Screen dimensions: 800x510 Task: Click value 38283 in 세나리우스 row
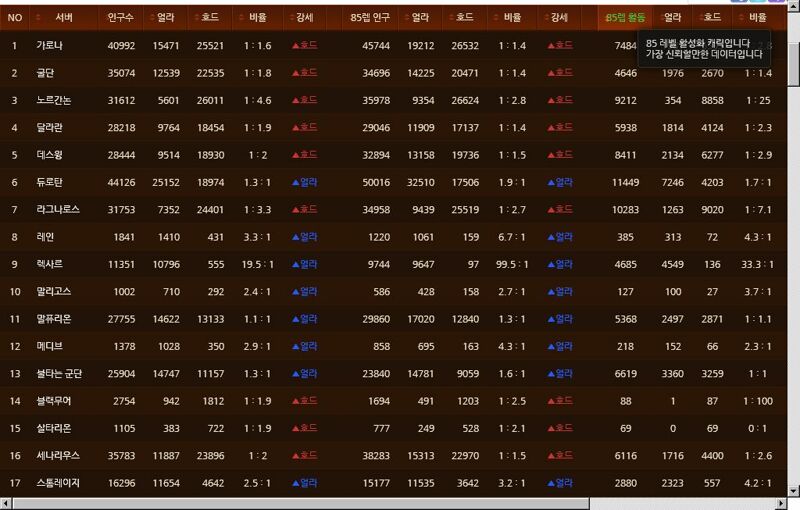tap(376, 455)
